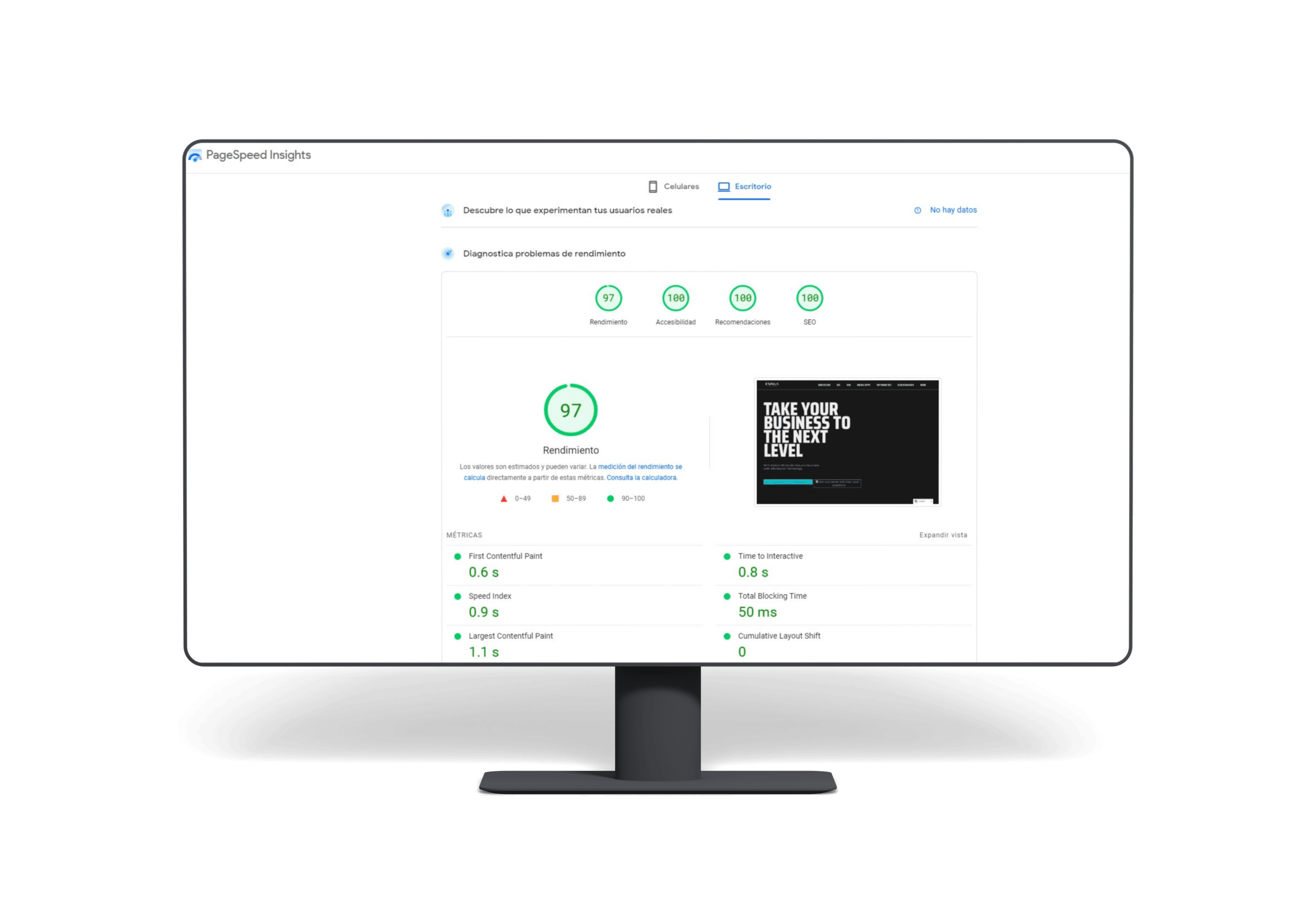Click the real users experience icon
Viewport: 1316px width, 921px height.
coord(448,211)
